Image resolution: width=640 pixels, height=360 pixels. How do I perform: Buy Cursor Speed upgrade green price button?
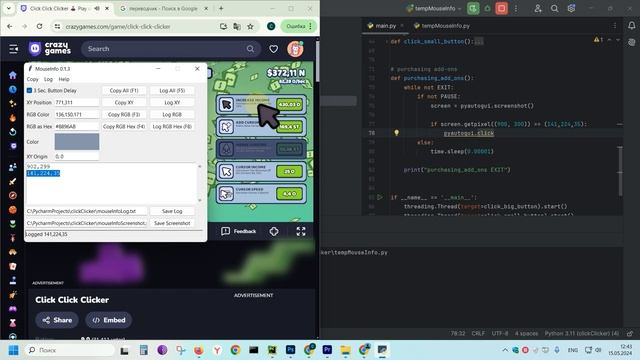(290, 193)
